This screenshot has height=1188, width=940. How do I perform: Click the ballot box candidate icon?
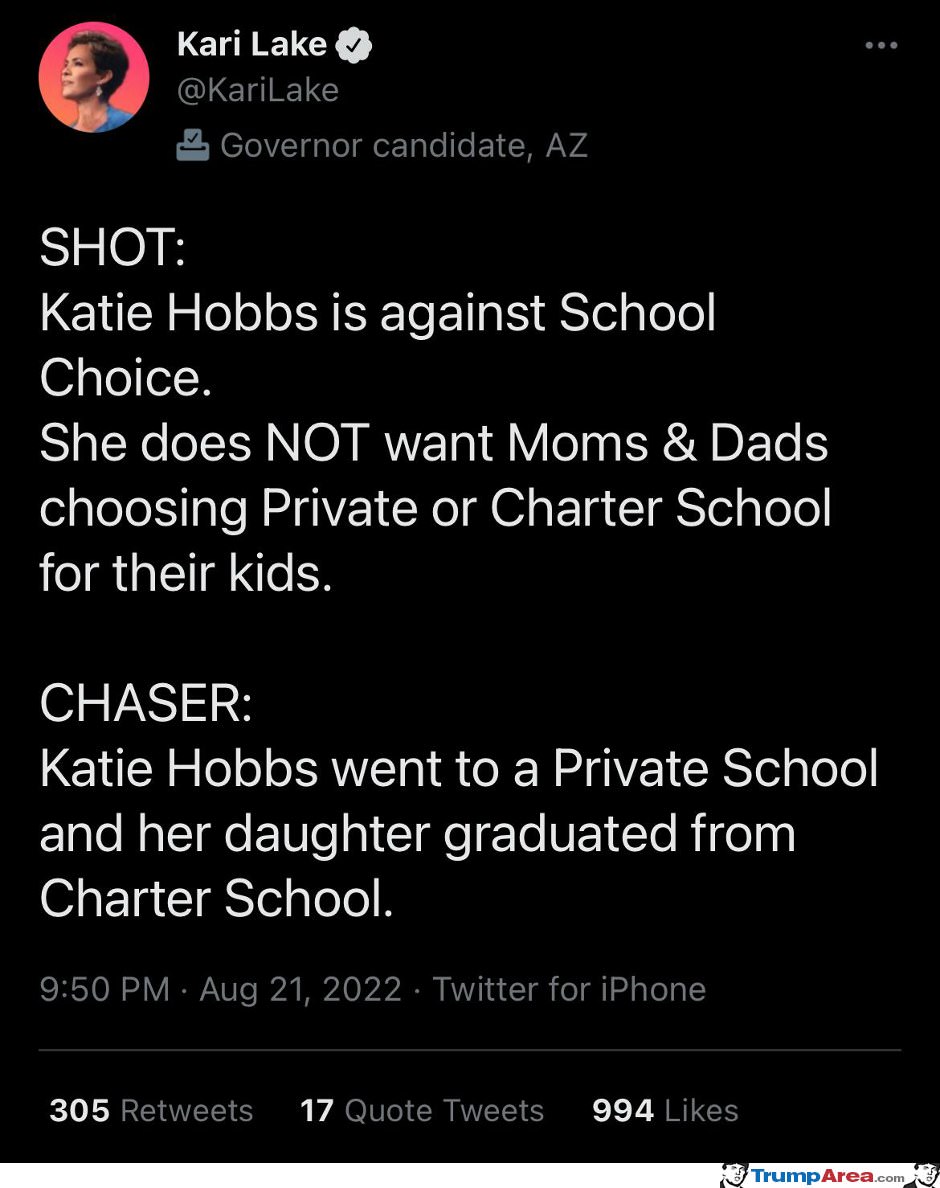[192, 145]
